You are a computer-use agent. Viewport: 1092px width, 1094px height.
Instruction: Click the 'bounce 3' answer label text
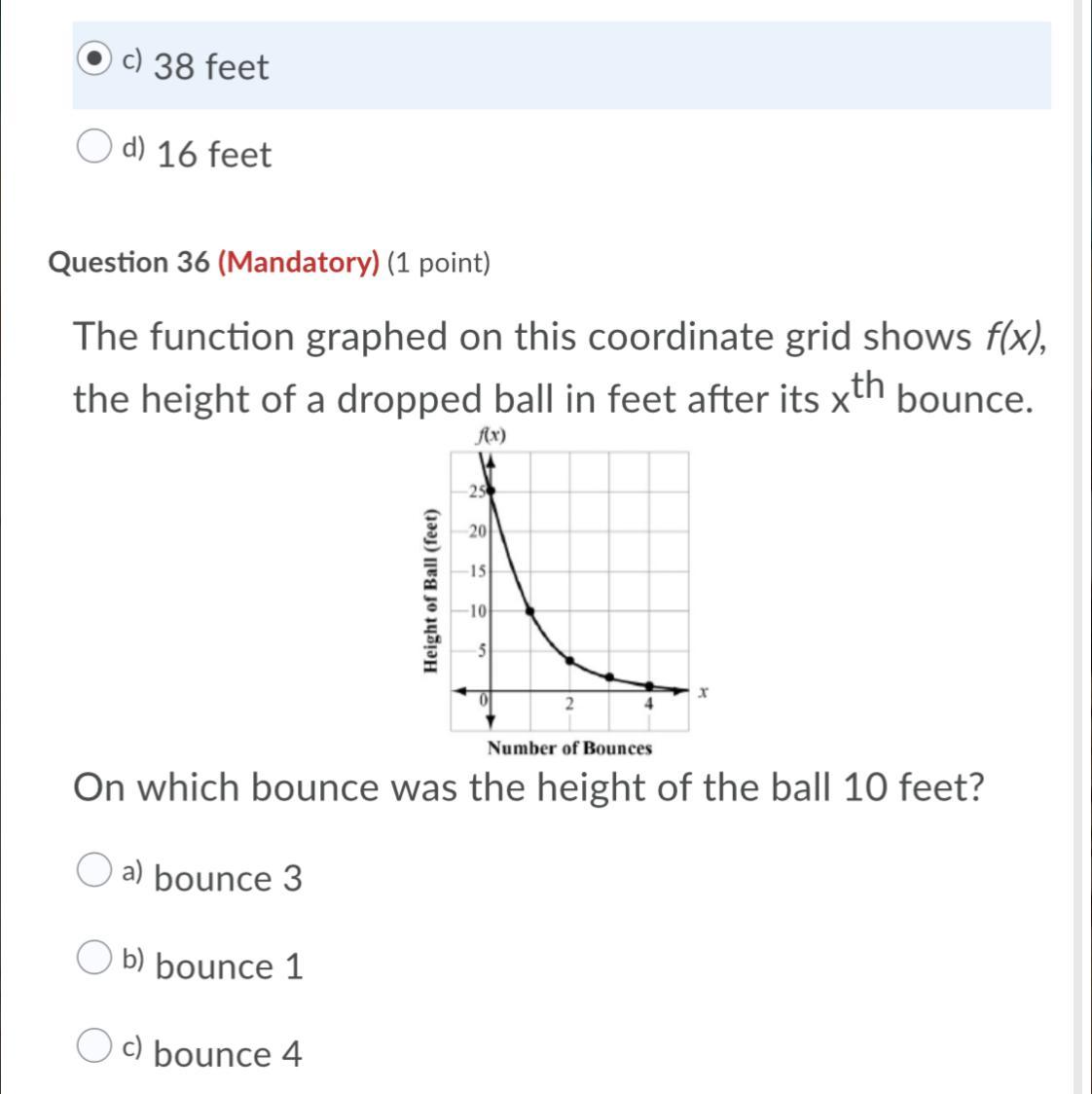[229, 879]
